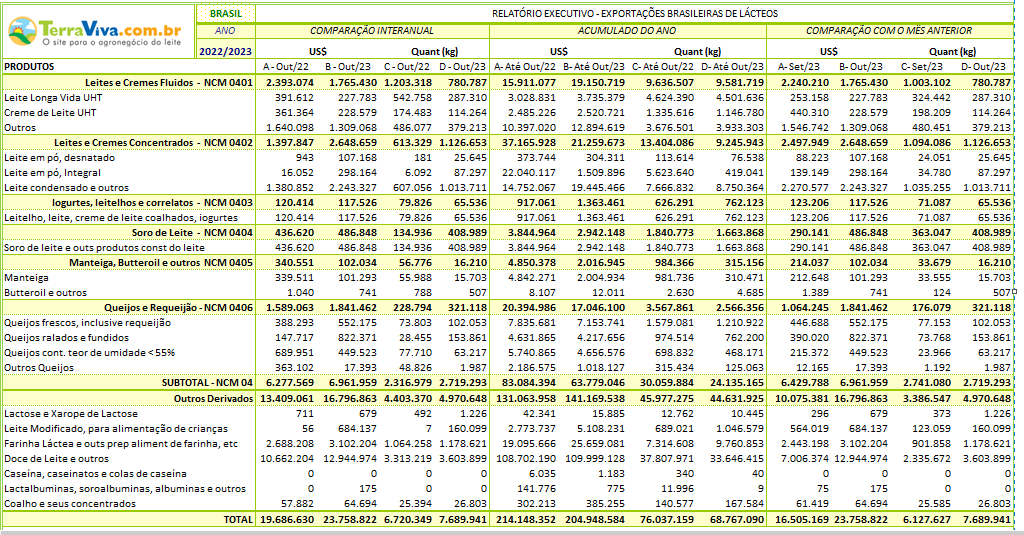Screen dimensions: 1024x535
Task: Click the Queijos e Requeijão NCM 0406 header
Action: [x=172, y=307]
